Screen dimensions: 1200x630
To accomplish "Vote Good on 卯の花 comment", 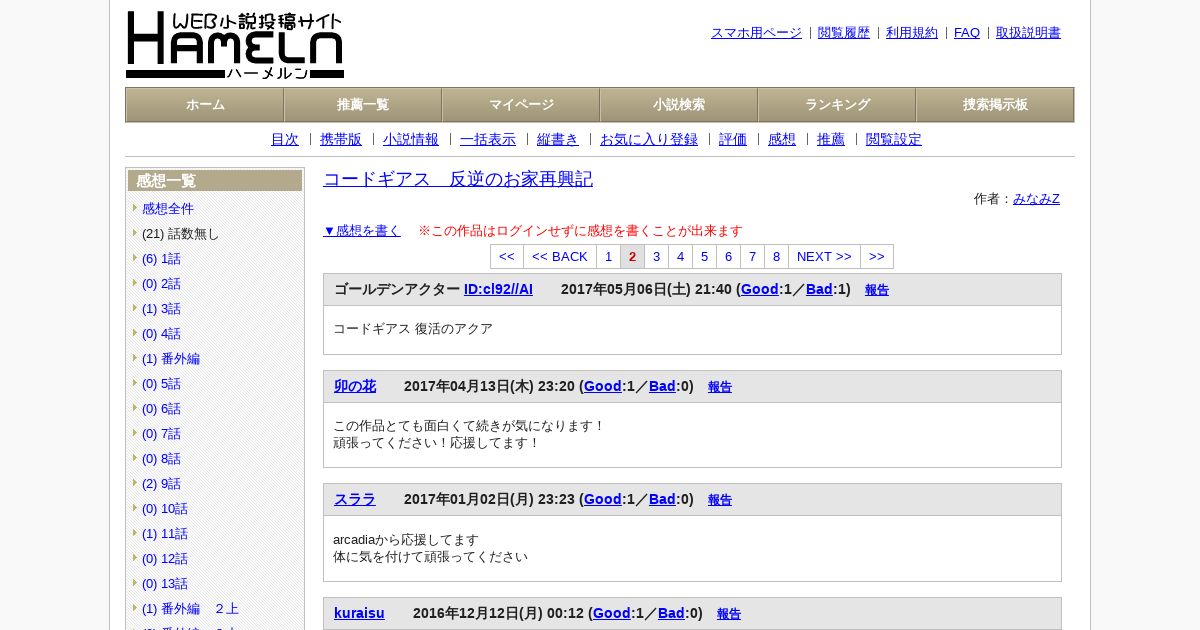I will 602,386.
